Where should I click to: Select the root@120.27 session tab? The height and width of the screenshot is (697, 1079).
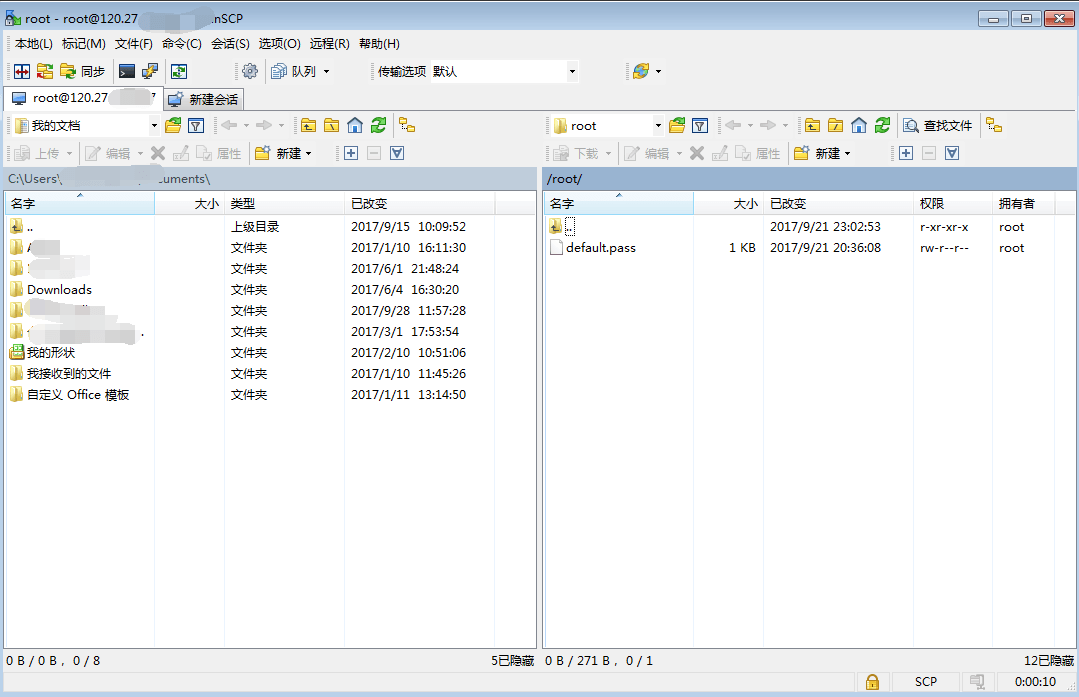(83, 98)
